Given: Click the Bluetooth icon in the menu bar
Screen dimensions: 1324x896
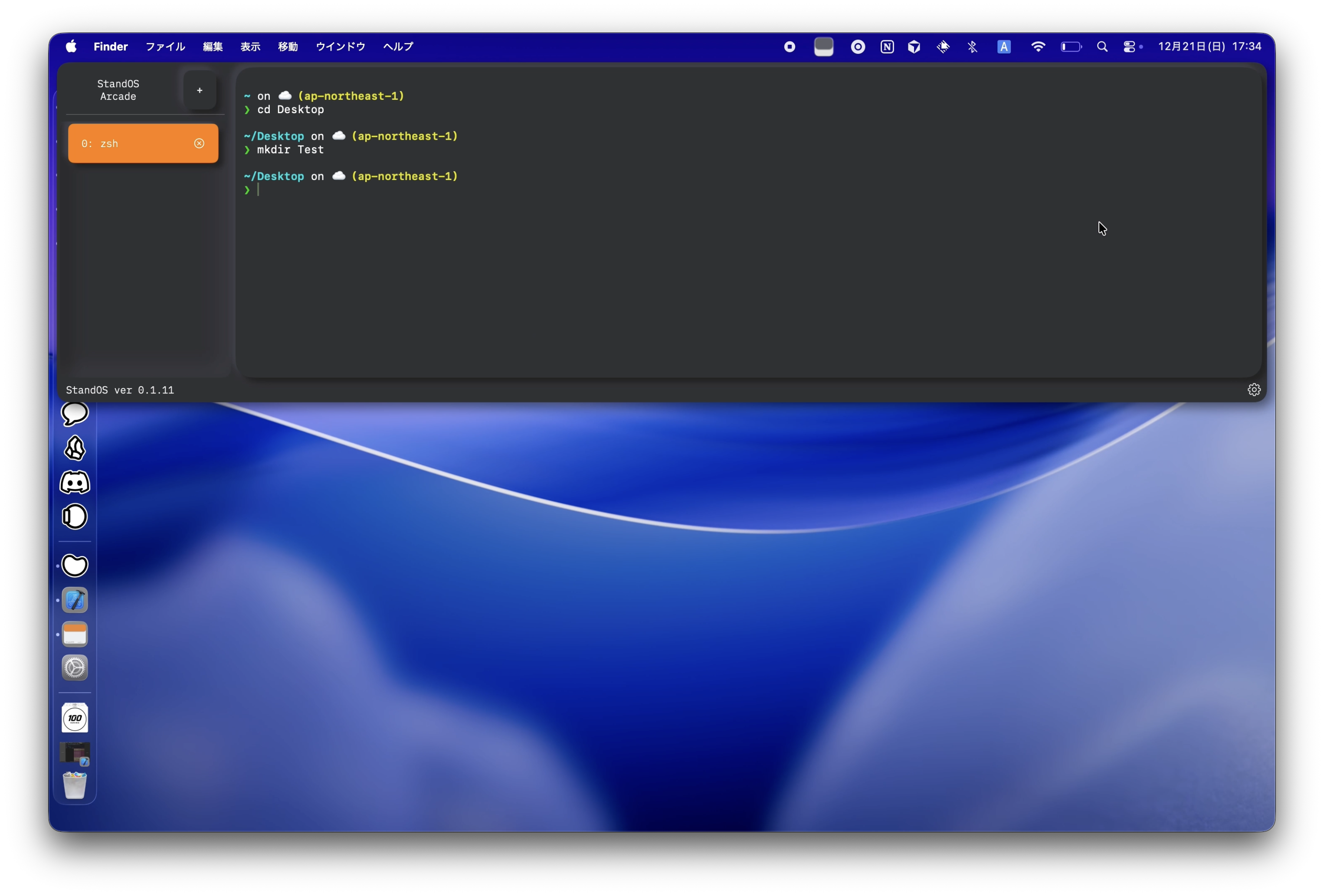Looking at the screenshot, I should [973, 47].
